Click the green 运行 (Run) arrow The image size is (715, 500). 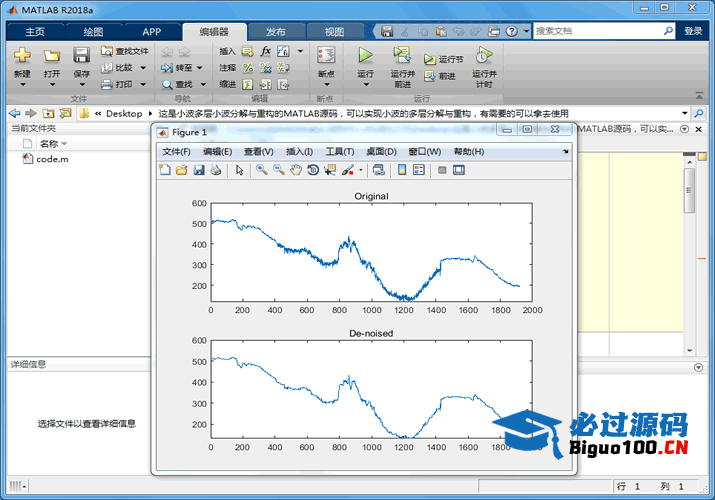pos(365,55)
